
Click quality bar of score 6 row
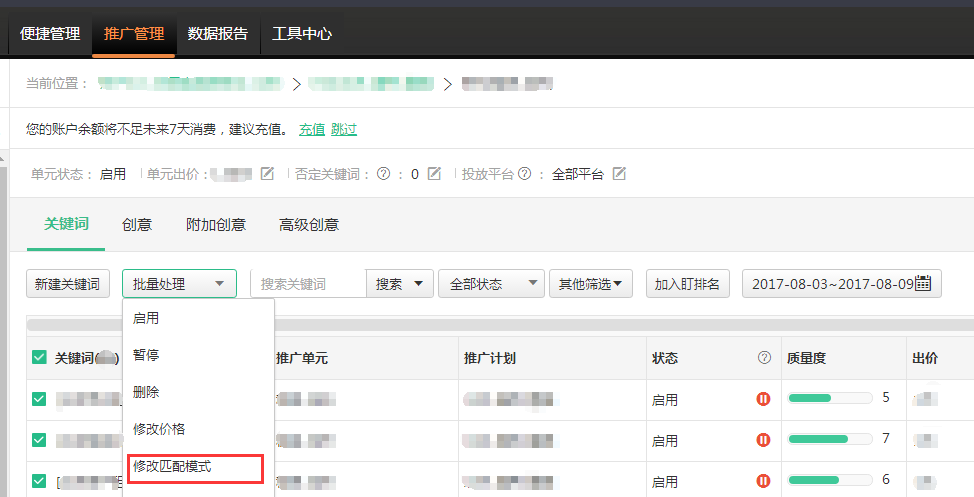pos(830,480)
